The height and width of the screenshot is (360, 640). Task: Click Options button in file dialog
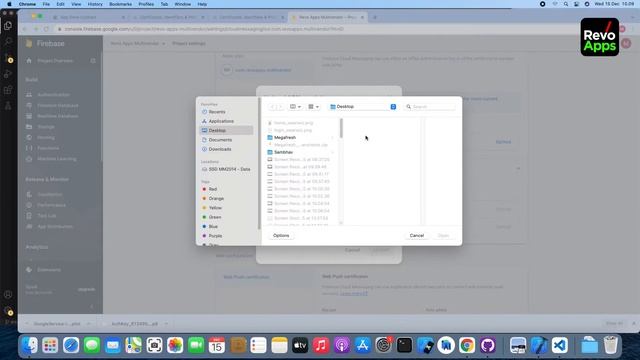(281, 236)
